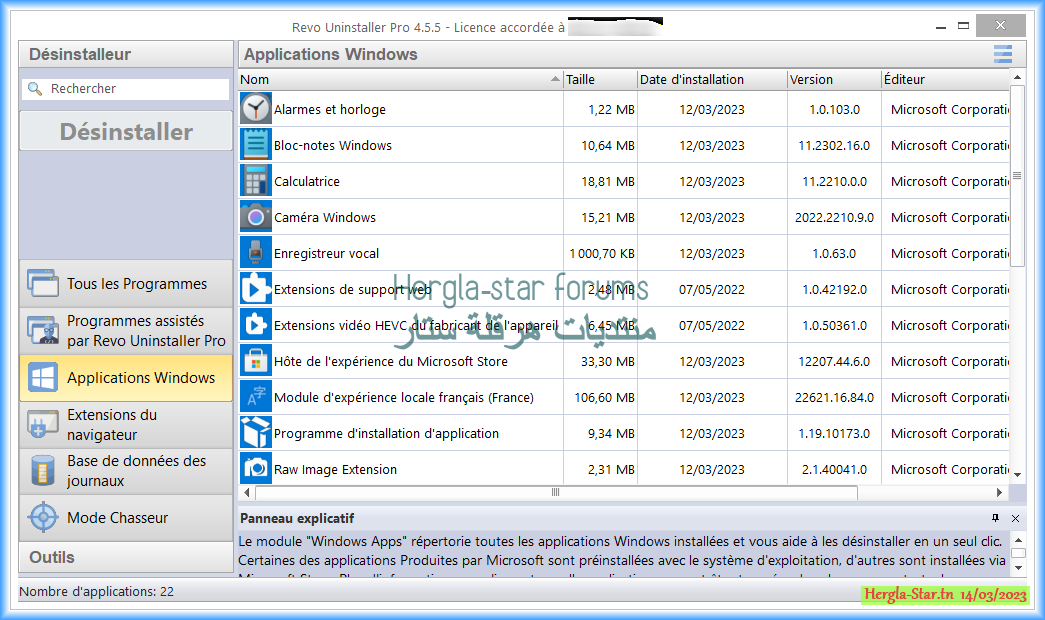1045x620 pixels.
Task: Click the 1 000,70 KB size cell
Action: click(x=602, y=253)
